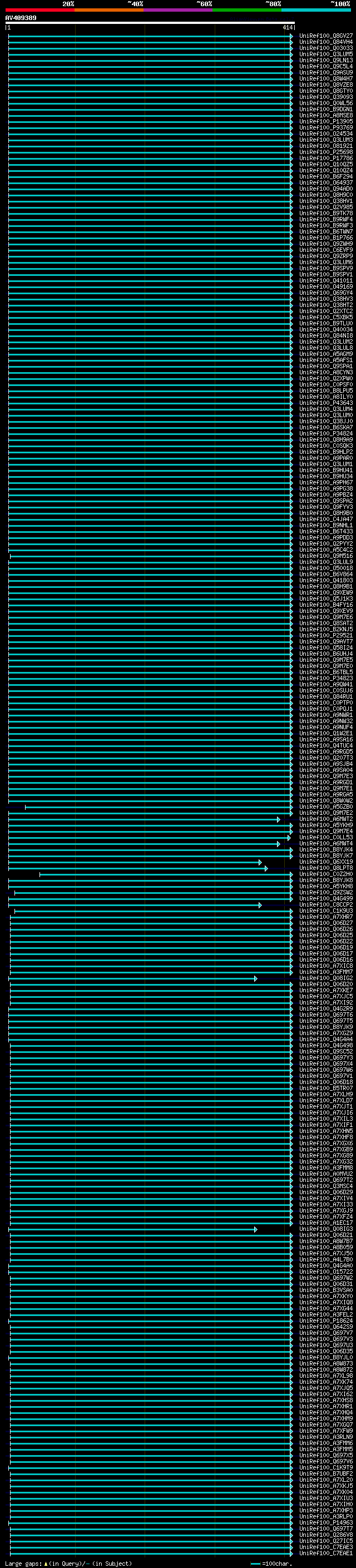This screenshot has height=1568, width=356.
Task: Open the UniRef100_A3RLN9 label
Action: tap(325, 1437)
